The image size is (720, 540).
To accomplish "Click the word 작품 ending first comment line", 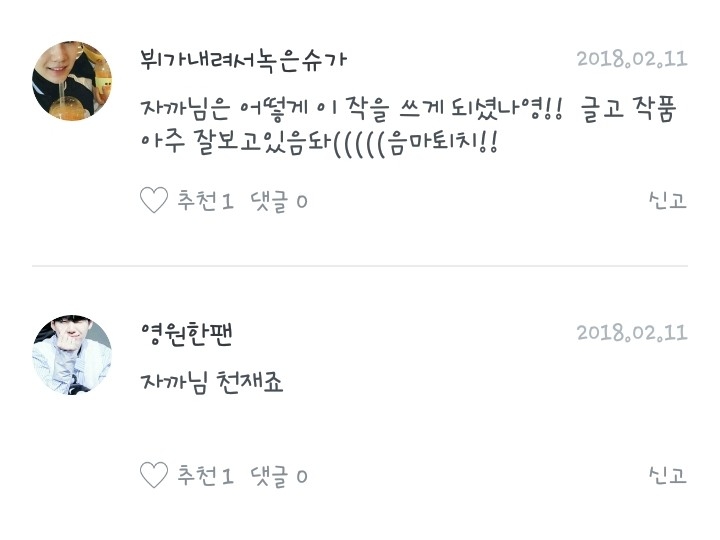I will 654,109.
